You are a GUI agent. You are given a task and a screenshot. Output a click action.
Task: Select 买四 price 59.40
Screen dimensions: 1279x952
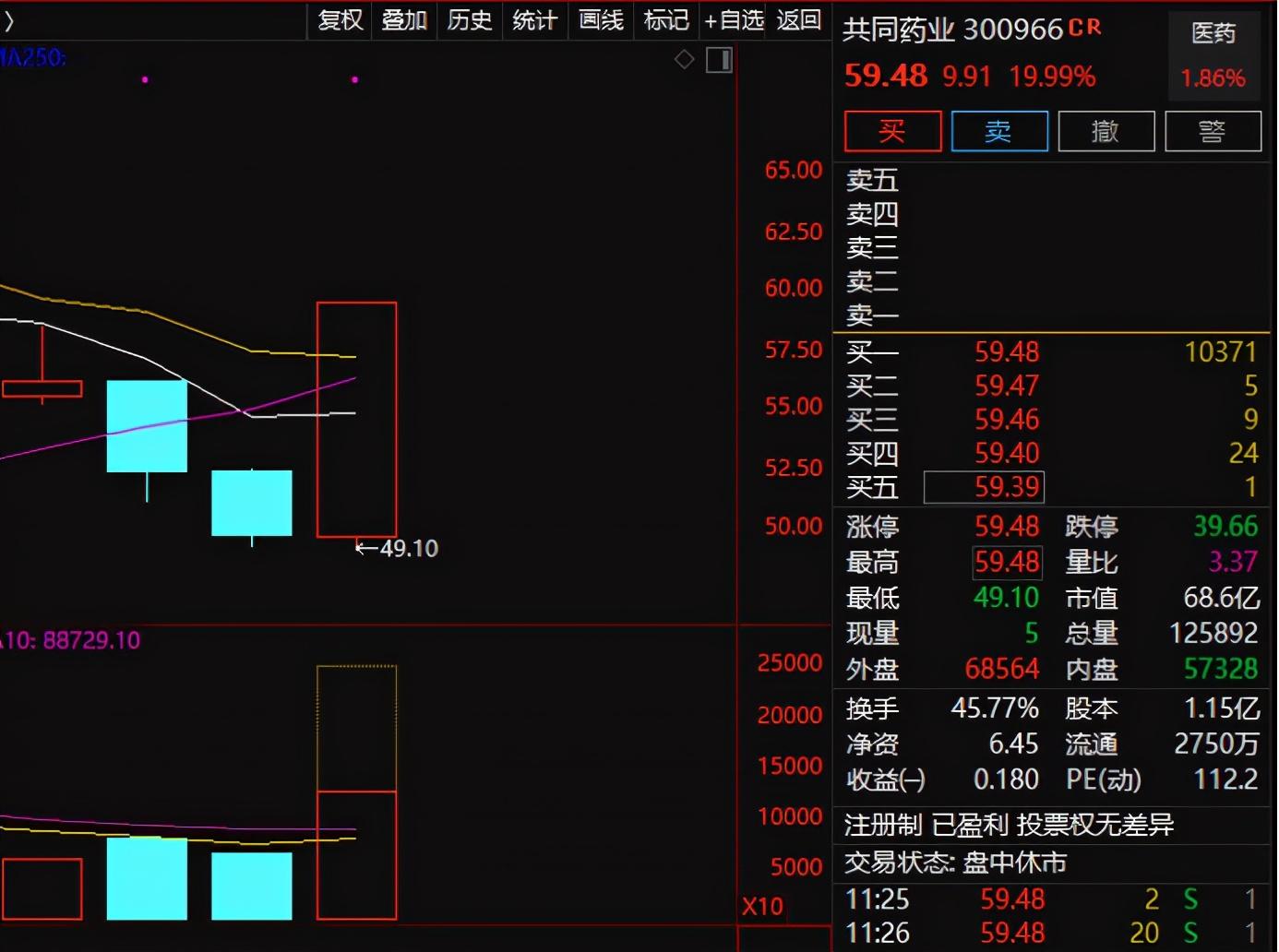coord(1007,453)
